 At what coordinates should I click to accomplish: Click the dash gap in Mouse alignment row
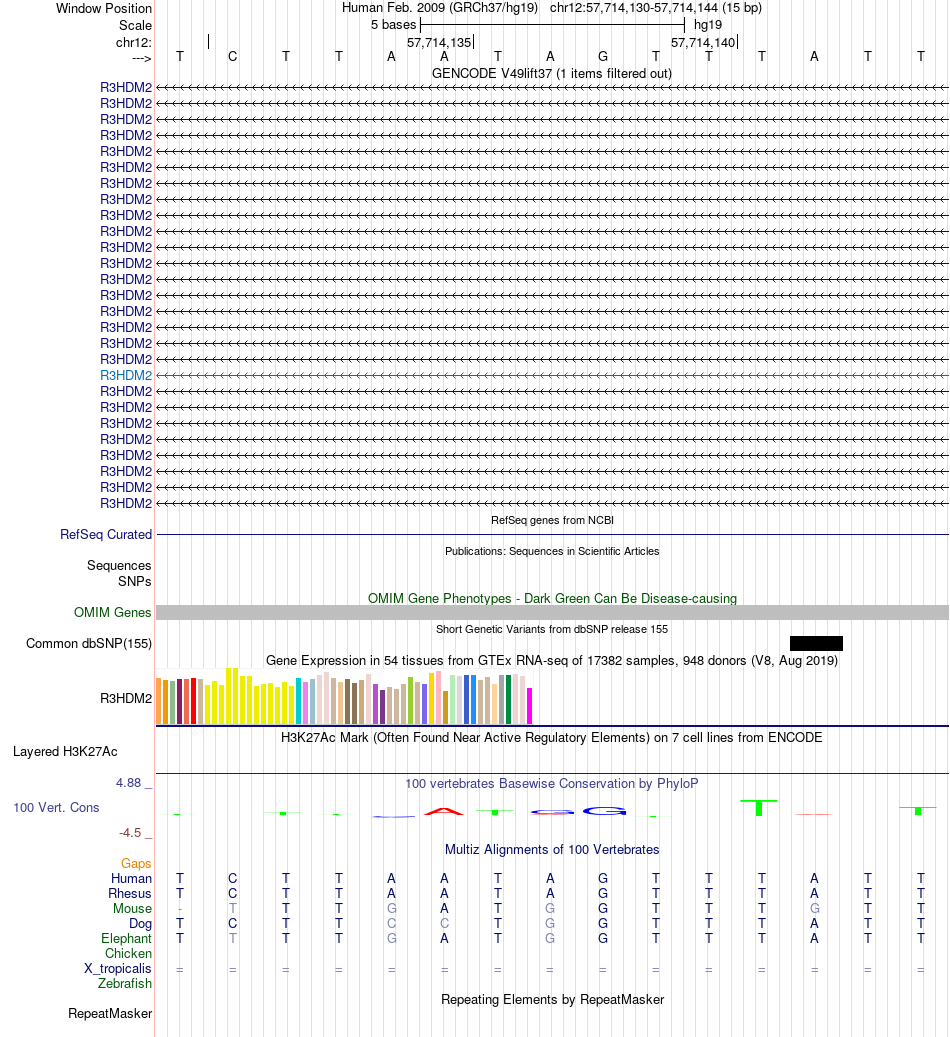coord(180,909)
